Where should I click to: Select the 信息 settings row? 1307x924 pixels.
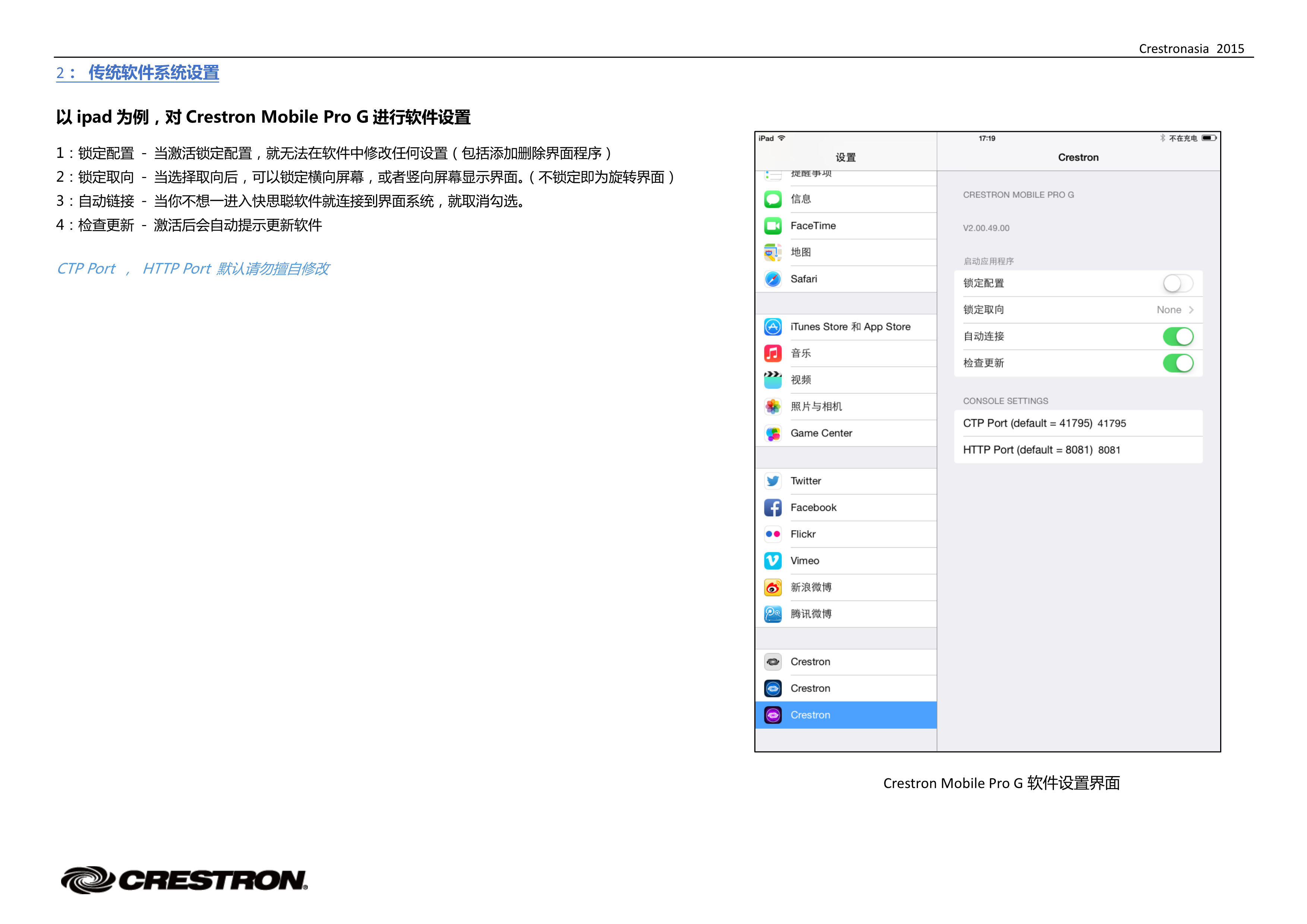[845, 199]
